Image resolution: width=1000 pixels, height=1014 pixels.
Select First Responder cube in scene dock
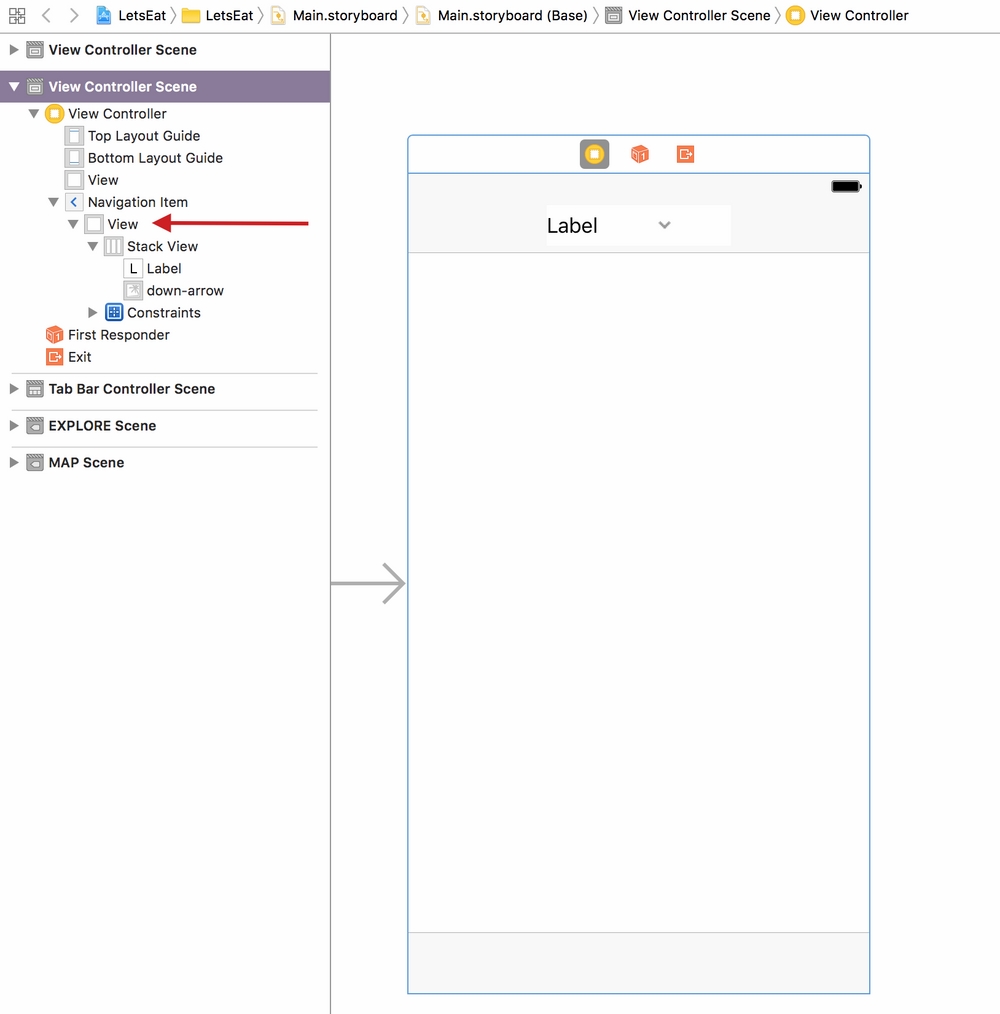point(639,154)
